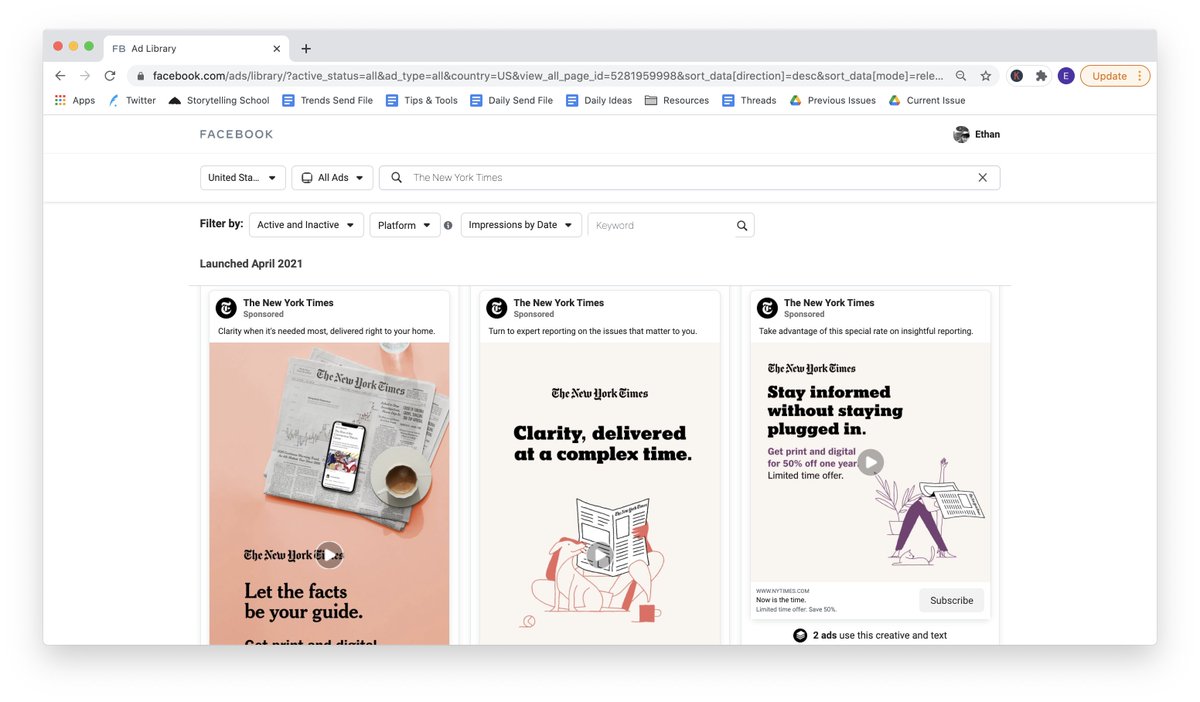Click the browser forward arrow
Viewport: 1200px width, 702px height.
(85, 76)
